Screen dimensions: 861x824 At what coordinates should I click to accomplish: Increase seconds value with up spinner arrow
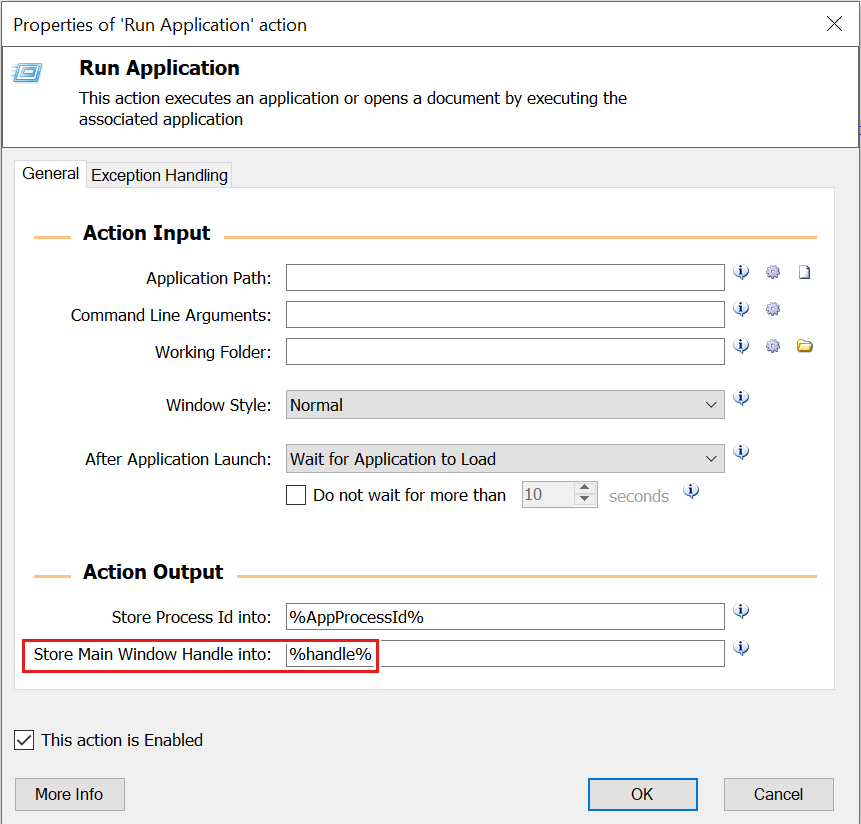click(585, 488)
